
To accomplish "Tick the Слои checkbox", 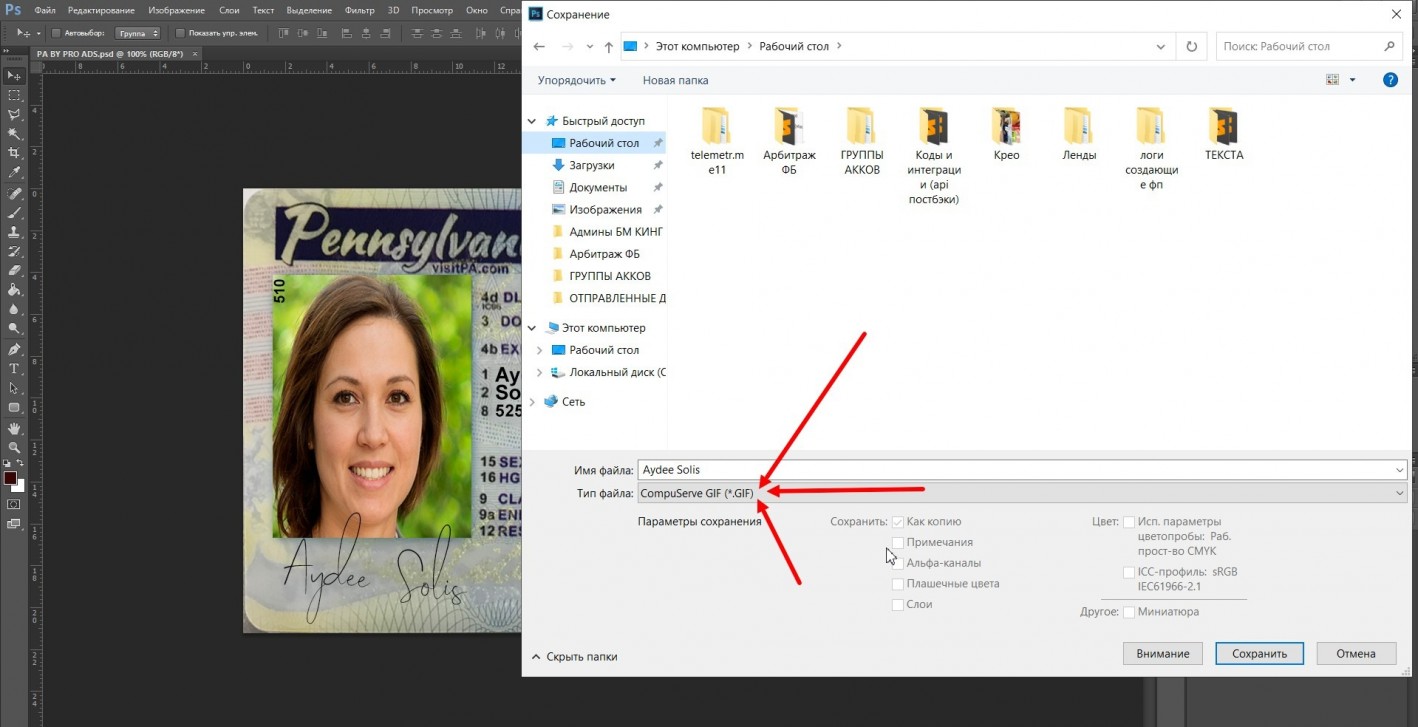I will point(898,605).
